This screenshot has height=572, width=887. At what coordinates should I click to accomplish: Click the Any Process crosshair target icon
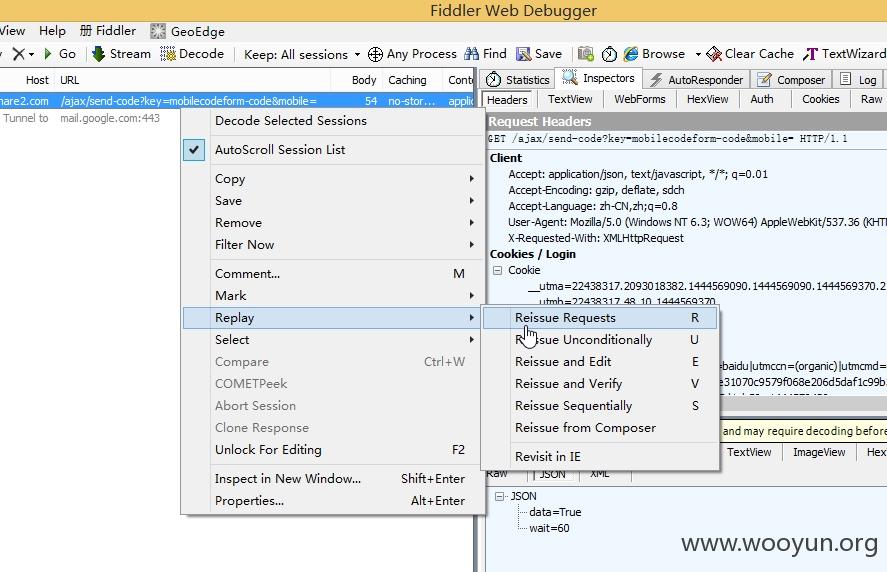click(375, 54)
